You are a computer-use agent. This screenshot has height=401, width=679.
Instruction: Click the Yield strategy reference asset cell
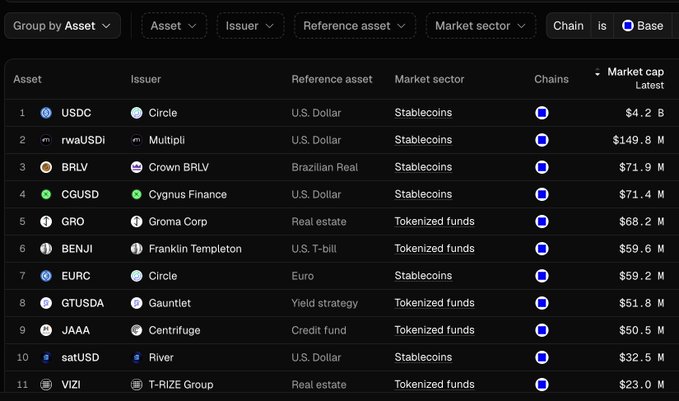click(x=324, y=303)
